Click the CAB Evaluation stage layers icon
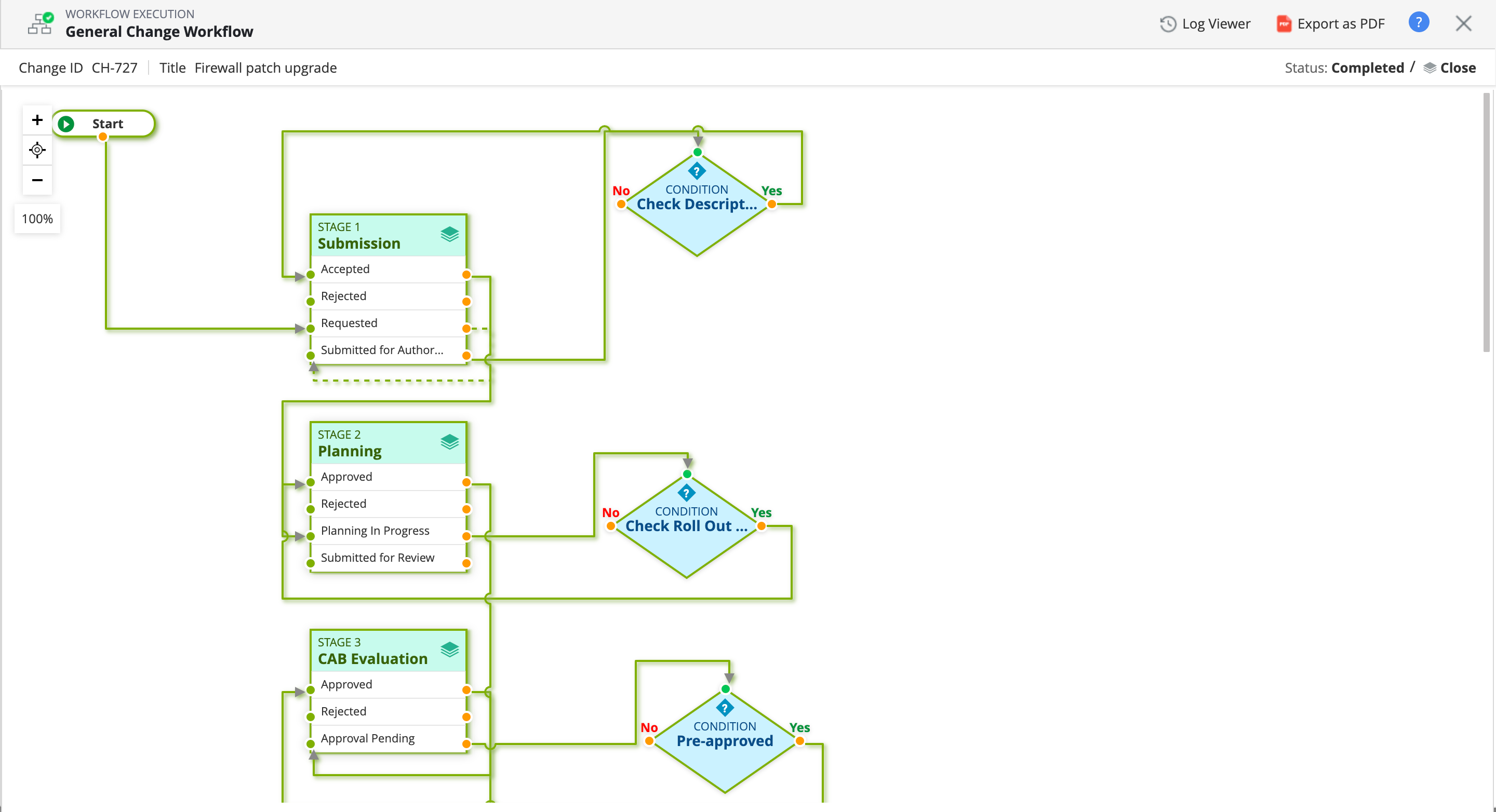1496x812 pixels. tap(449, 650)
